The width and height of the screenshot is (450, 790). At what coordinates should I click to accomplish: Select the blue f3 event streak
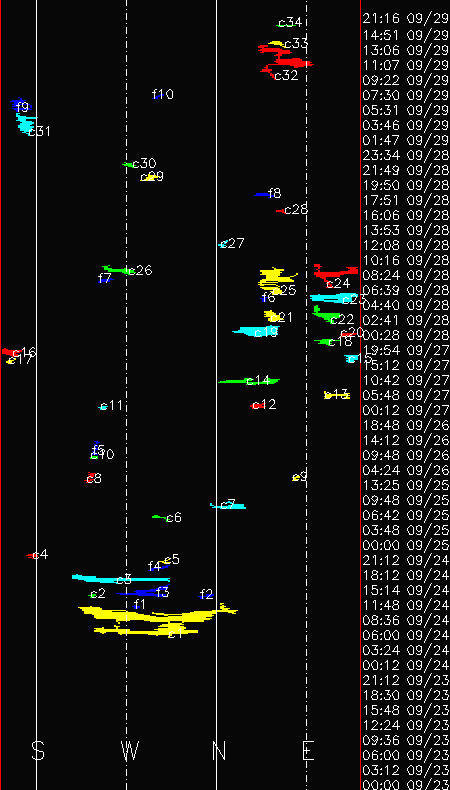click(142, 593)
